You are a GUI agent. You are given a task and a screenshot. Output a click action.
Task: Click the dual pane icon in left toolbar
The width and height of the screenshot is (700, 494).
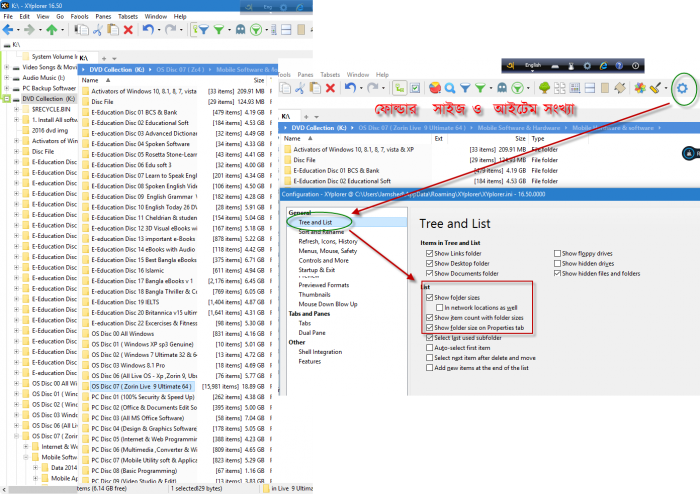point(286,30)
